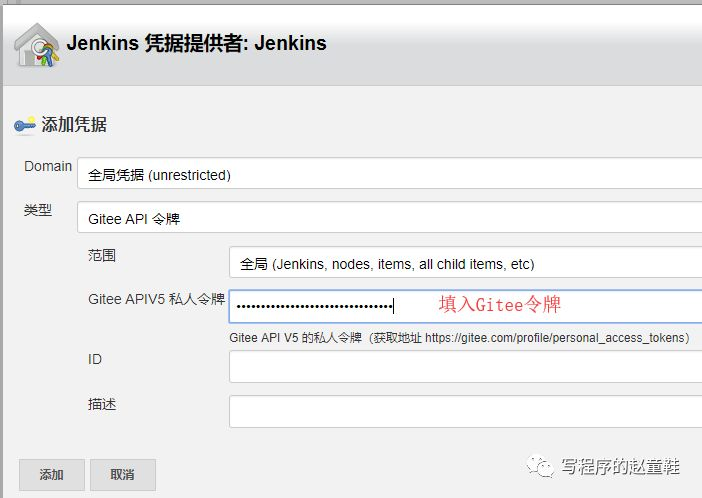Click the Domain label
The width and height of the screenshot is (702, 498).
coord(48,166)
